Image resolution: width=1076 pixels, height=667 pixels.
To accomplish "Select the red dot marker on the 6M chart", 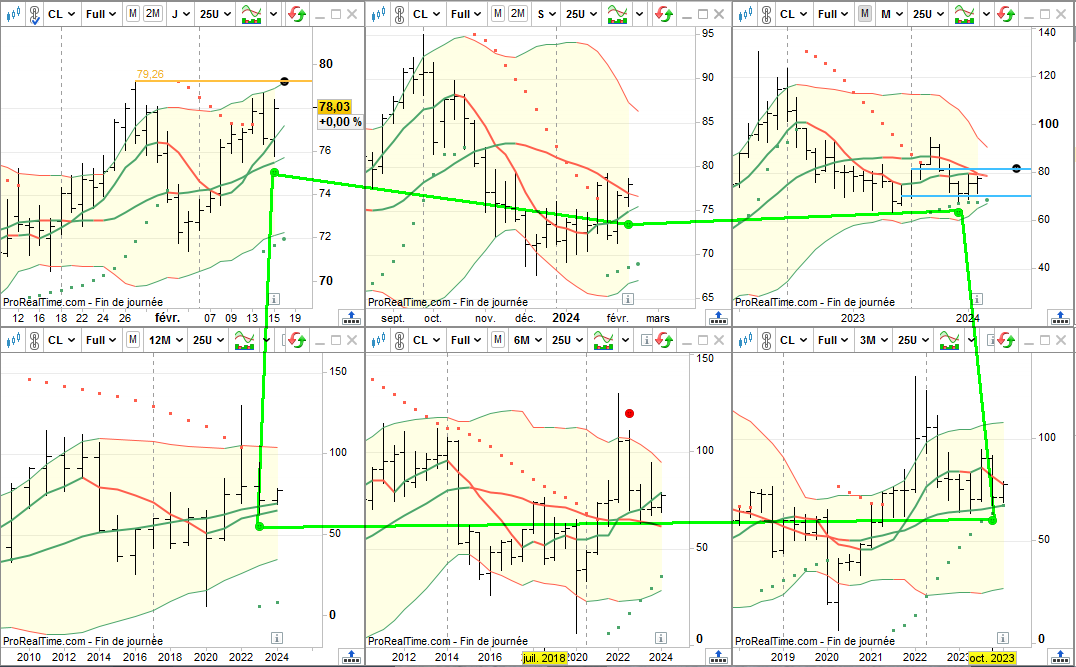I will click(629, 413).
